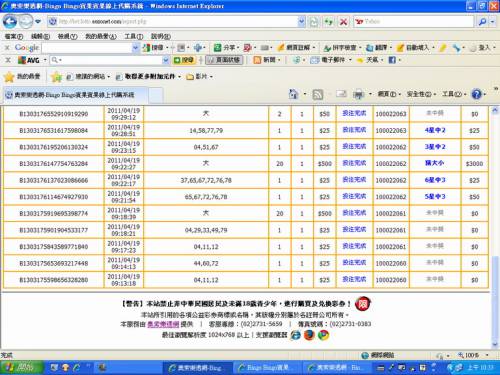Viewport: 500px width, 375px height.
Task: Click the status link in the 14,58,77,79 row
Action: click(354, 130)
